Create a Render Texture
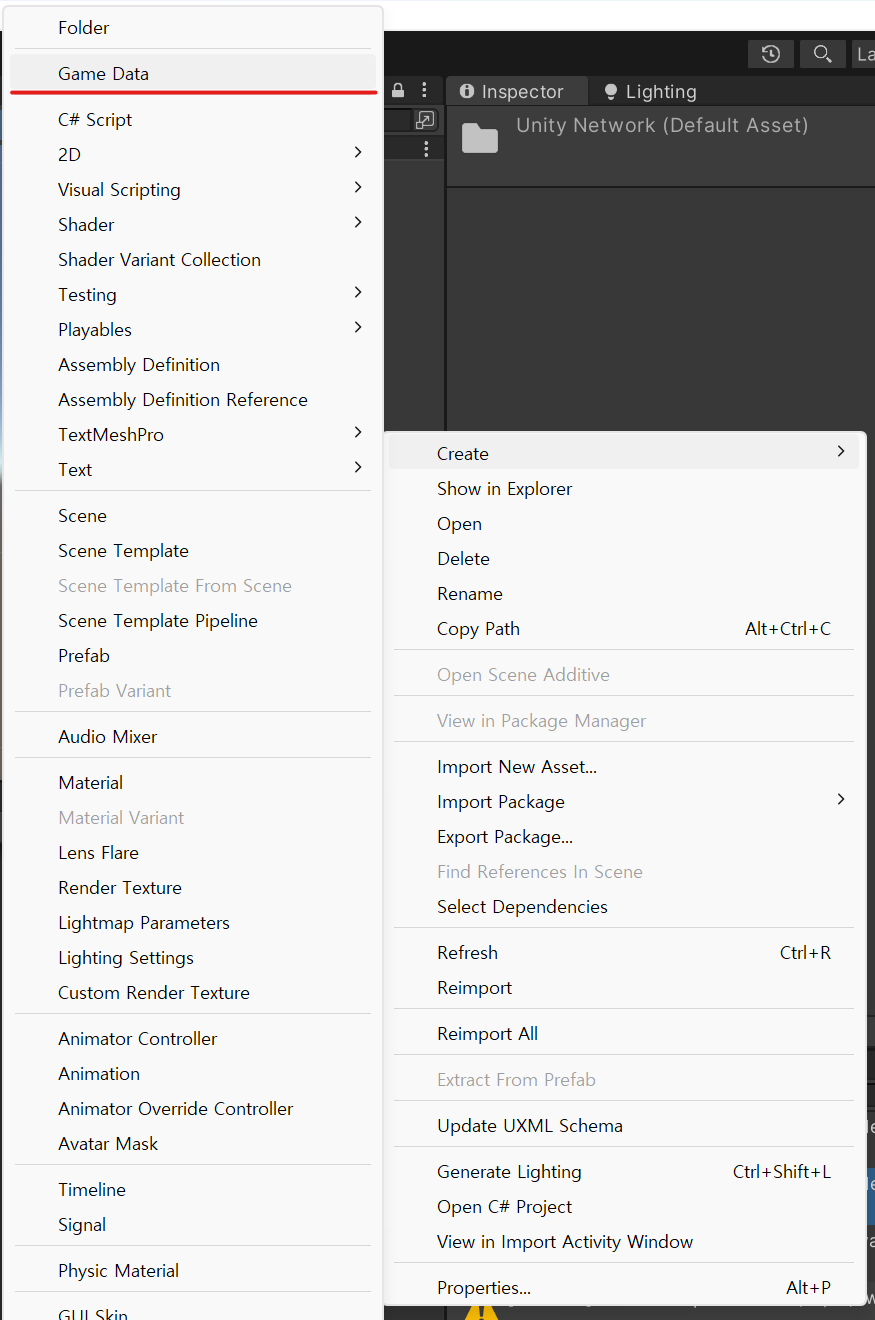 (193, 888)
